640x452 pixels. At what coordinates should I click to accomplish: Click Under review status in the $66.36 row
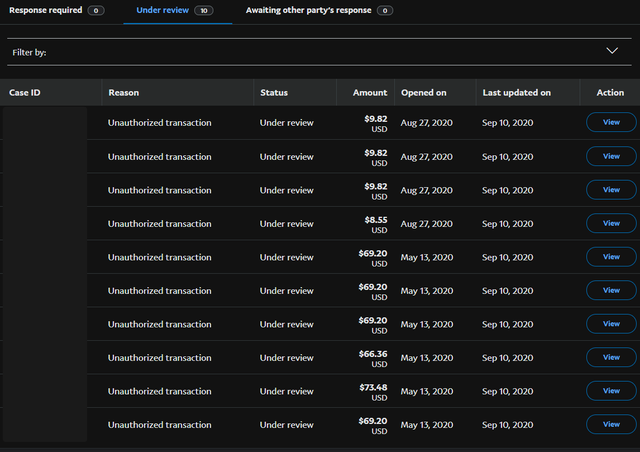287,358
